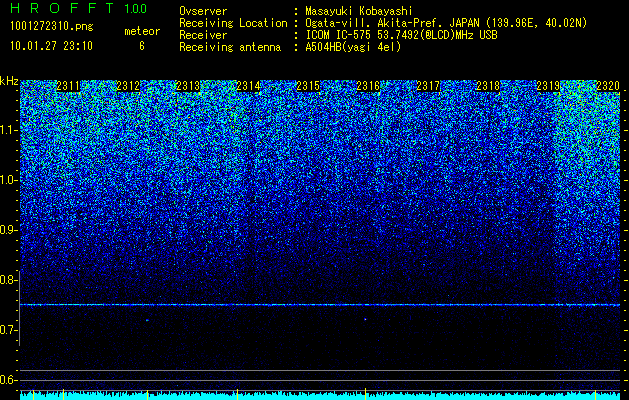The image size is (629, 400).
Task: Click the yellow bottom marker below the 2316 echo
Action: [x=365, y=394]
